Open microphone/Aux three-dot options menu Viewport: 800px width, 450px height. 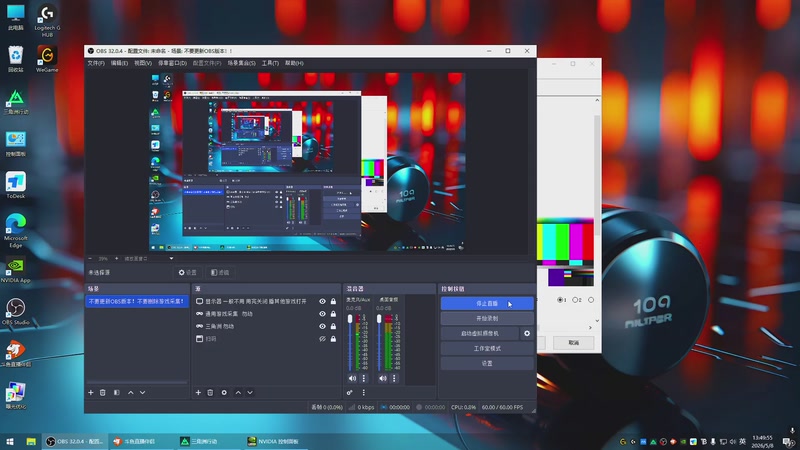(x=364, y=379)
